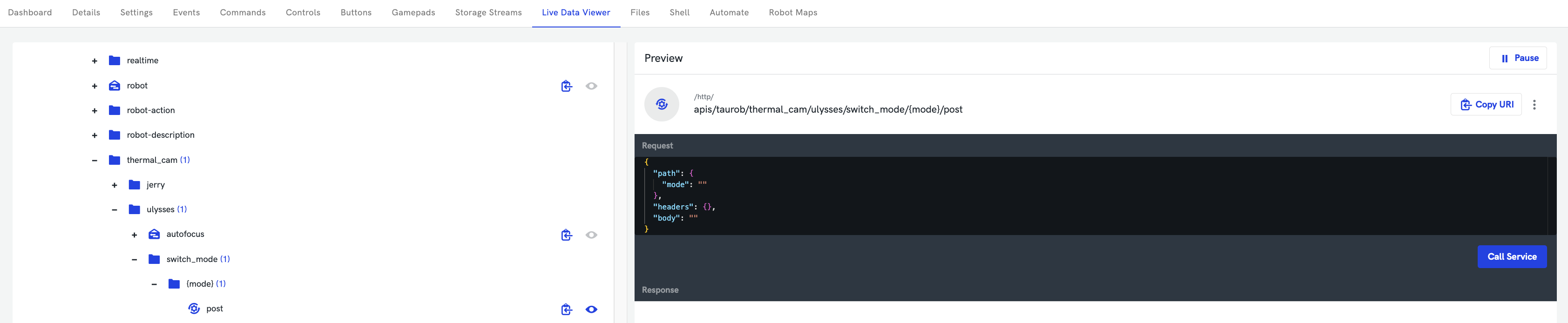Switch to the Details tab
Image resolution: width=1568 pixels, height=323 pixels.
click(86, 12)
